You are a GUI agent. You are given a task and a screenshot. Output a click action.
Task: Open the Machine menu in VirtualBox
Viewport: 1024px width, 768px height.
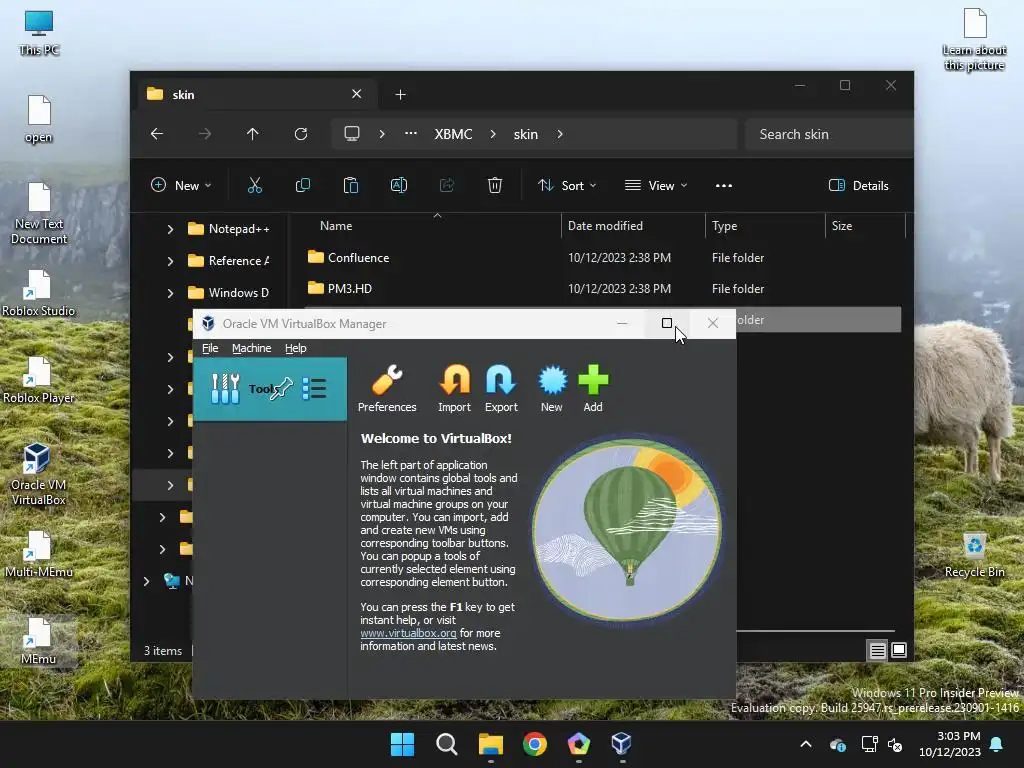pos(251,348)
